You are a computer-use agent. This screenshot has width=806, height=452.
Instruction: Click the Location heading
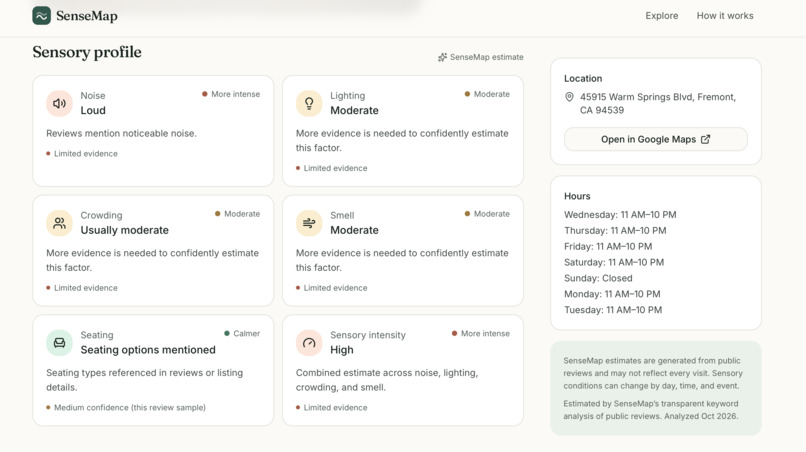(x=583, y=79)
